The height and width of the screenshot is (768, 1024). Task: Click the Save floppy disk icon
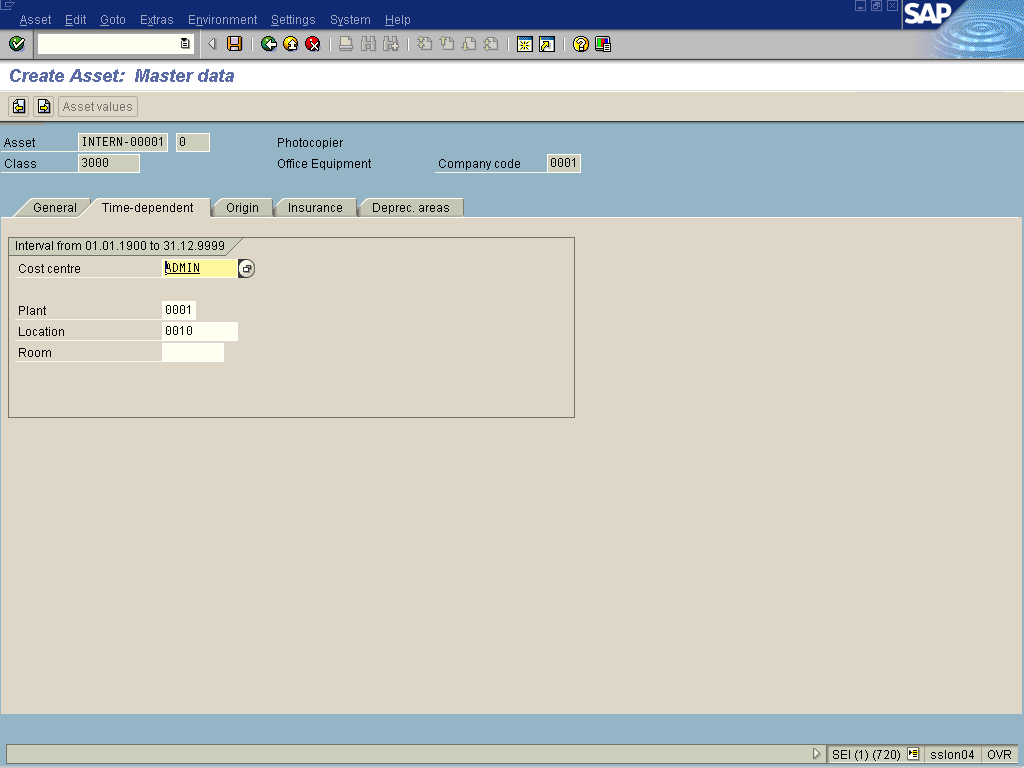coord(234,44)
